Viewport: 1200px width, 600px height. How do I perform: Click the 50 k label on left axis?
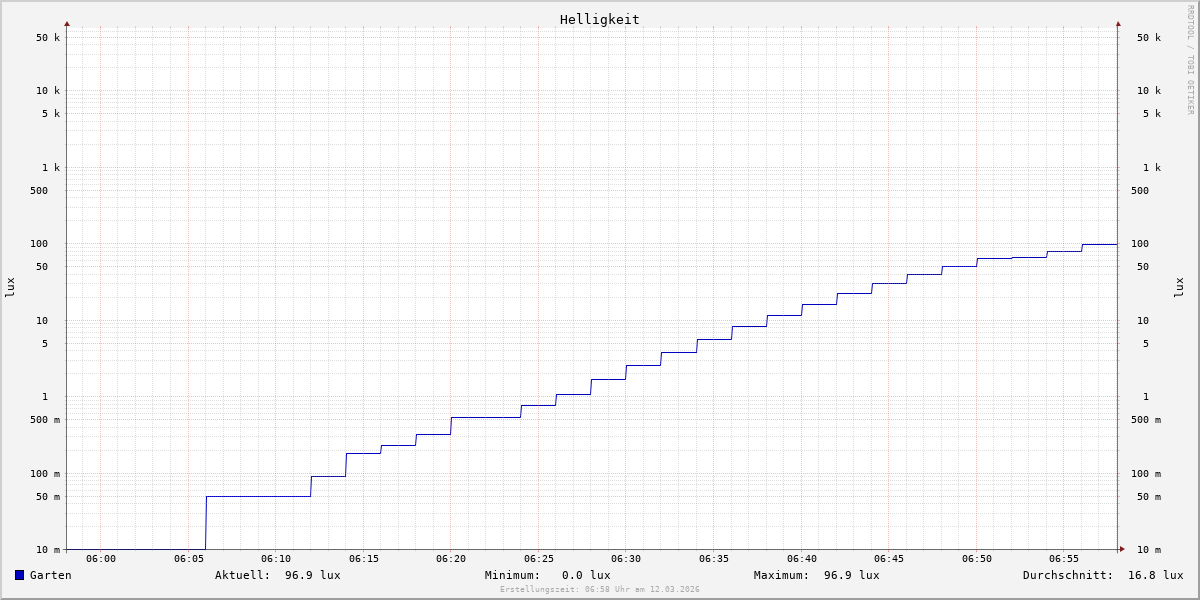tap(48, 38)
